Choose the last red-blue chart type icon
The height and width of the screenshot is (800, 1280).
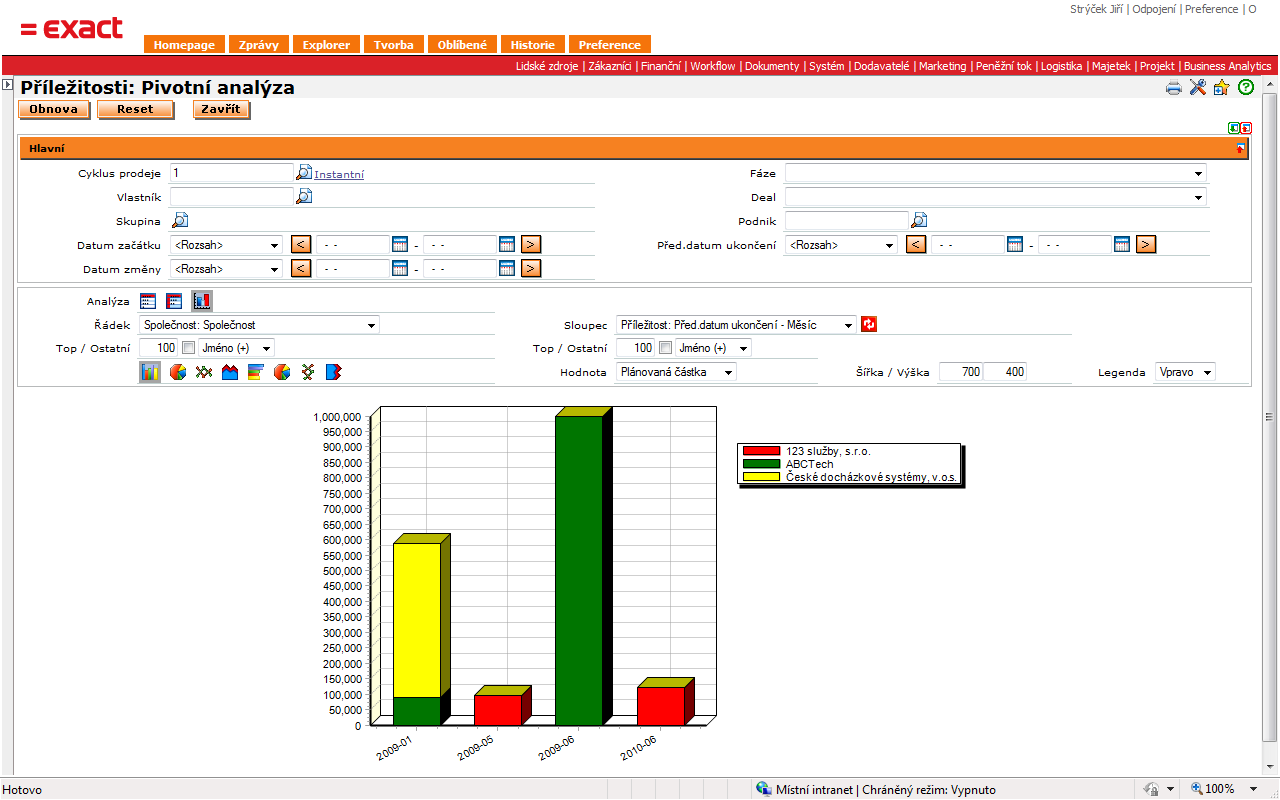334,372
